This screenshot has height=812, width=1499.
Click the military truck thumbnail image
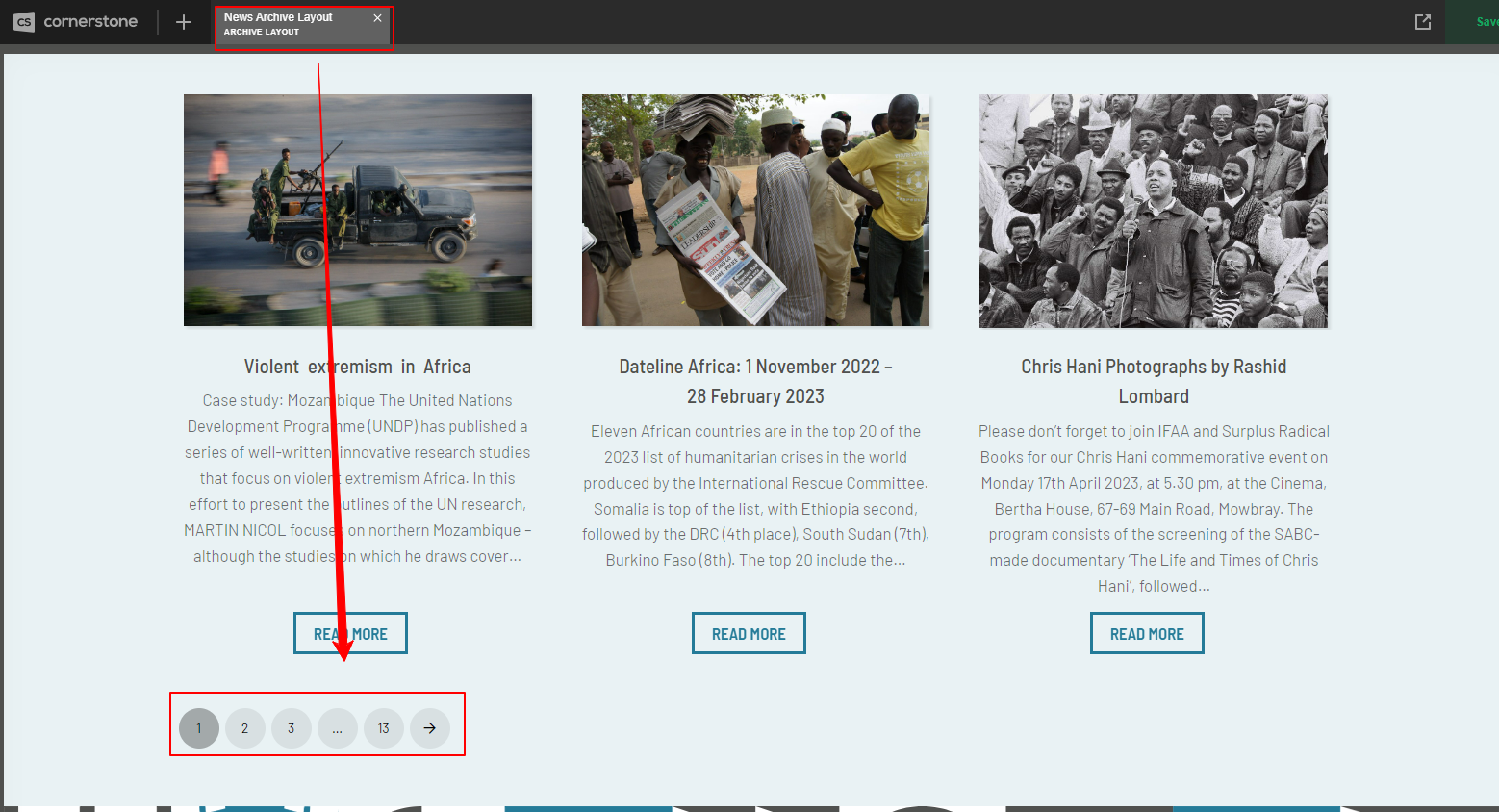[358, 210]
